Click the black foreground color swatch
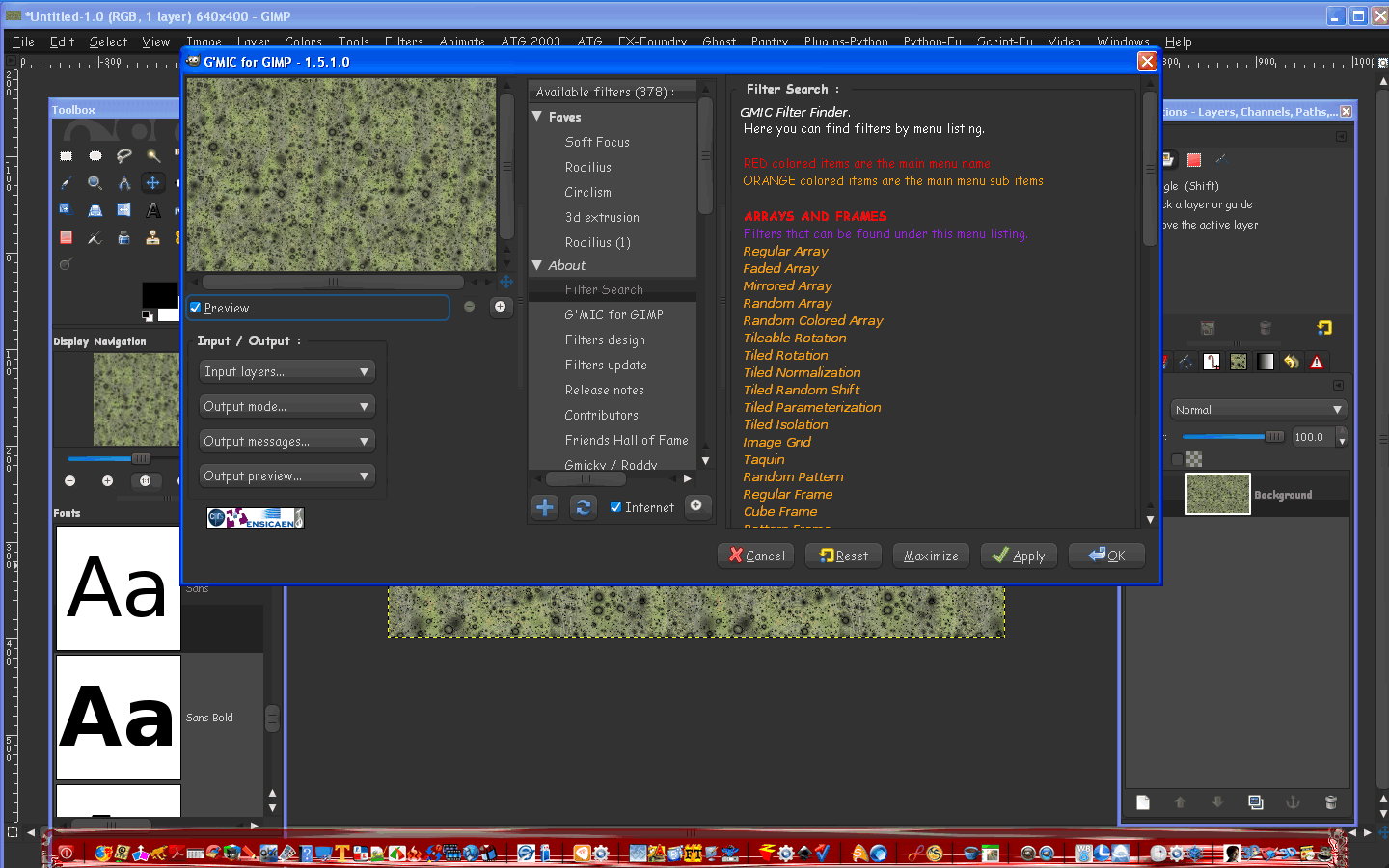Viewport: 1389px width, 868px height. click(x=158, y=294)
